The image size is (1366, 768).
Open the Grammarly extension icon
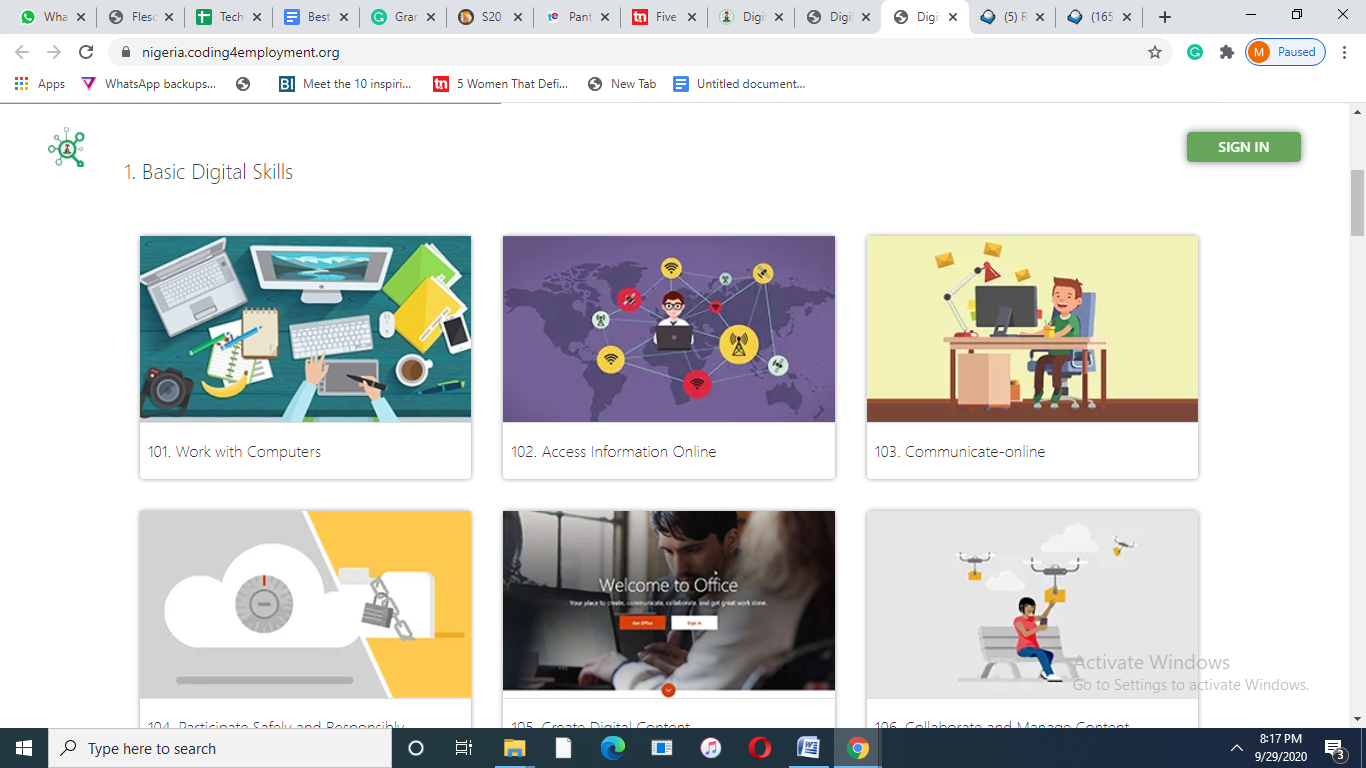pyautogui.click(x=1194, y=52)
